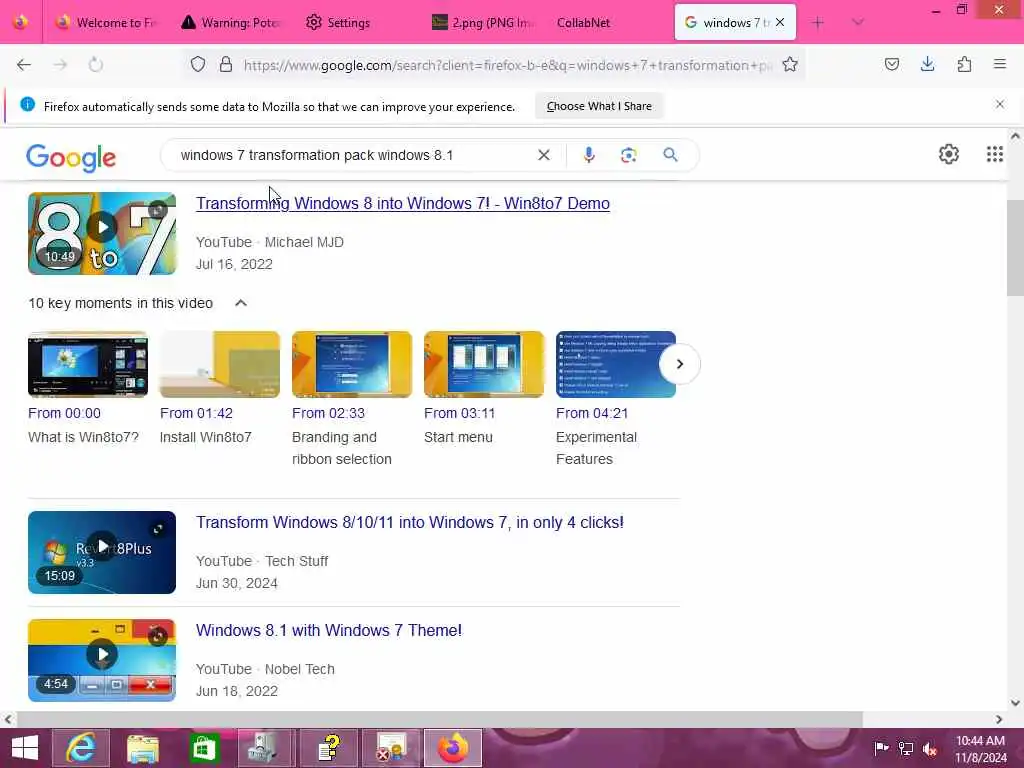Open Google apps grid

point(995,154)
